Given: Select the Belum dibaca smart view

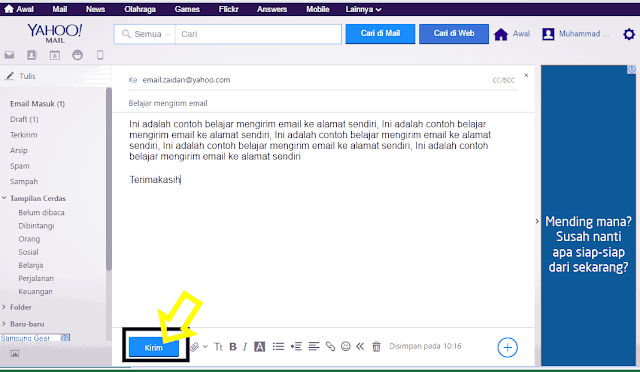Looking at the screenshot, I should (x=41, y=212).
